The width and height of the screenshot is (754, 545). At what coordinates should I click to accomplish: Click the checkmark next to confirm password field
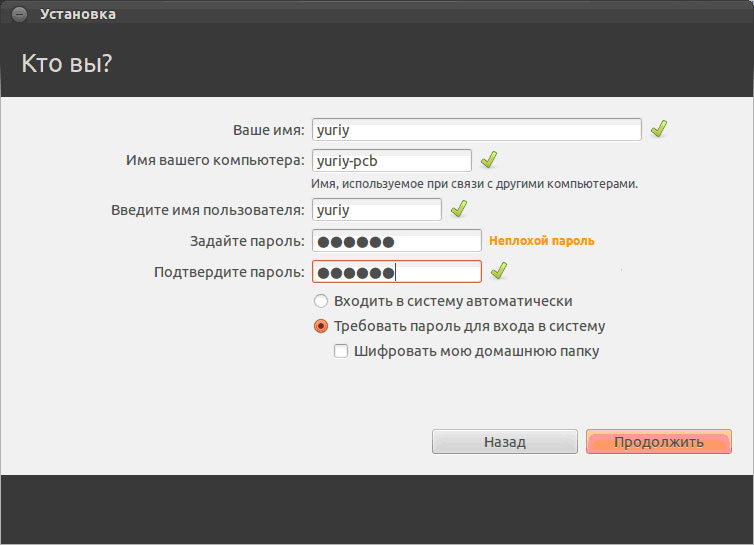click(499, 271)
